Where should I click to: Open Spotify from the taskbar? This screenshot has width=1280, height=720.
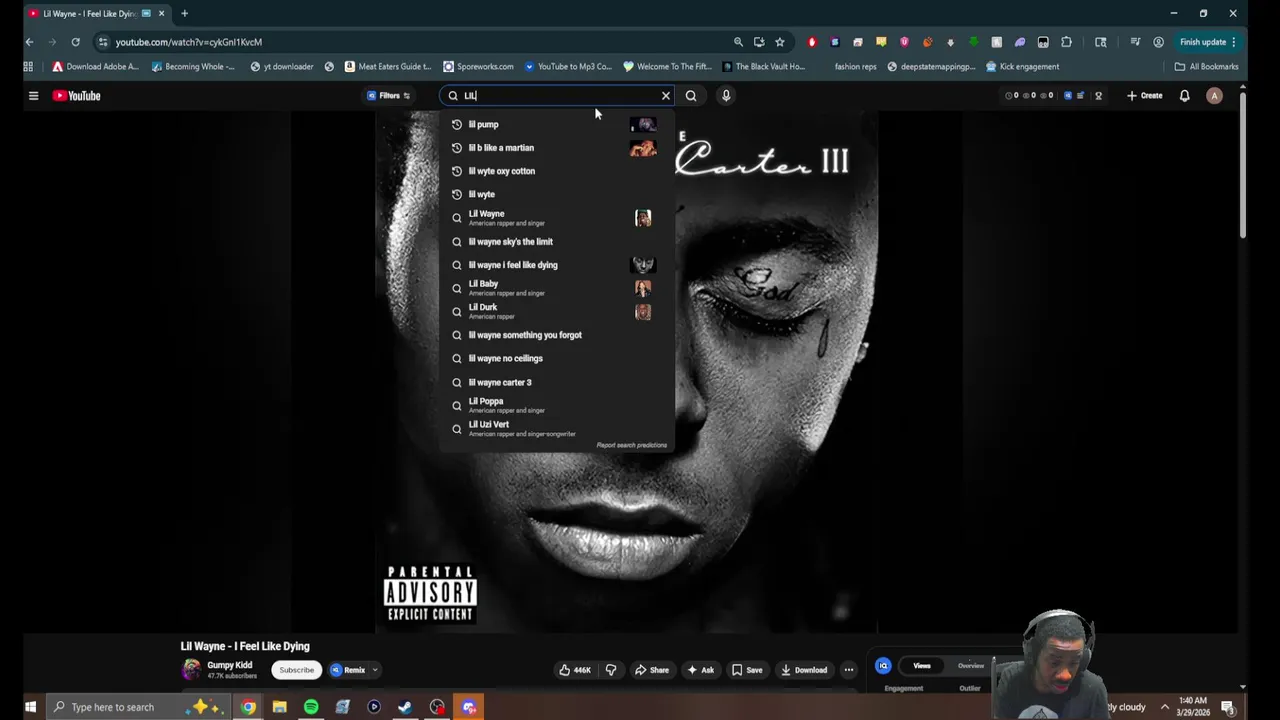tap(311, 707)
